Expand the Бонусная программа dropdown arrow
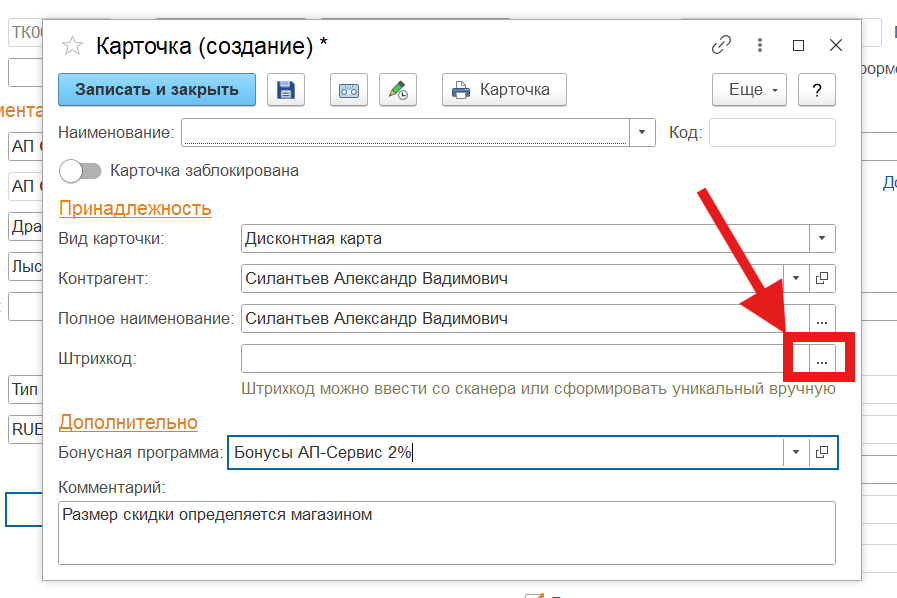897x598 pixels. 796,452
